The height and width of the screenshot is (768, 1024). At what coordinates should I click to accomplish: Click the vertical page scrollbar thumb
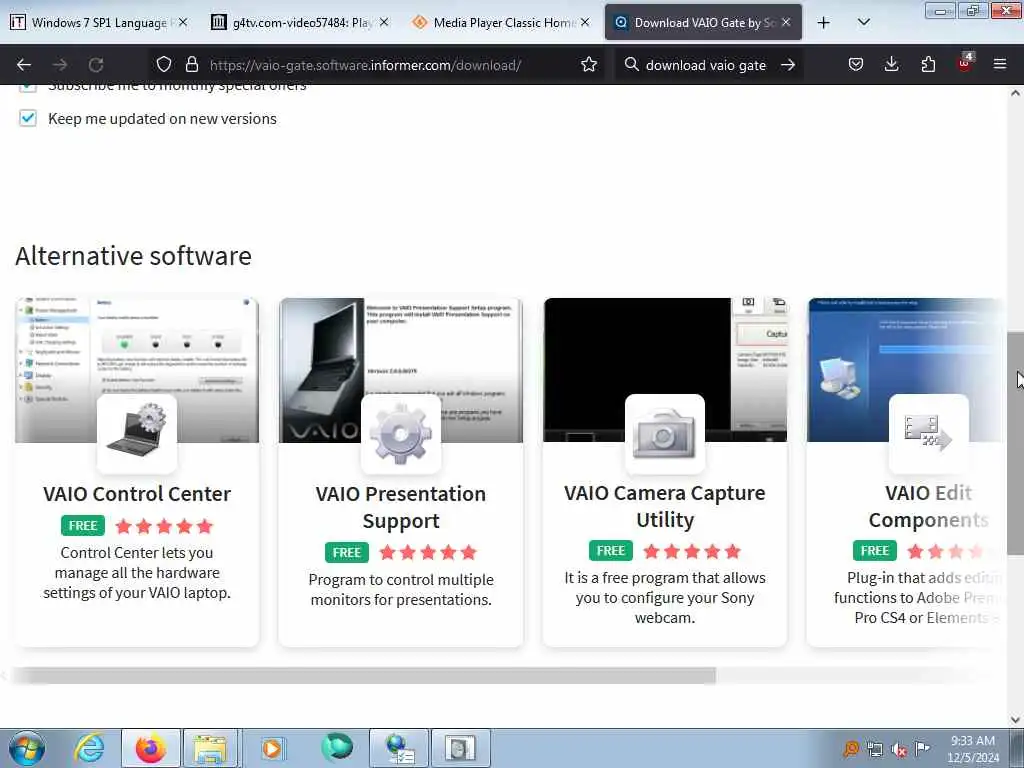click(x=1016, y=444)
